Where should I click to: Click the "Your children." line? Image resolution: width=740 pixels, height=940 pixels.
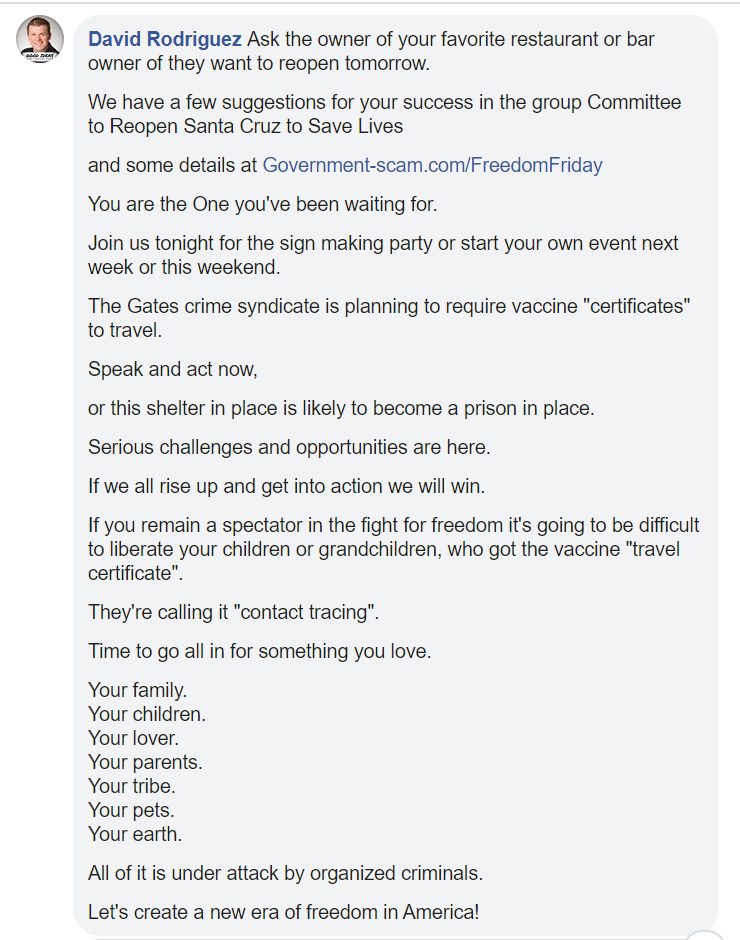point(146,714)
